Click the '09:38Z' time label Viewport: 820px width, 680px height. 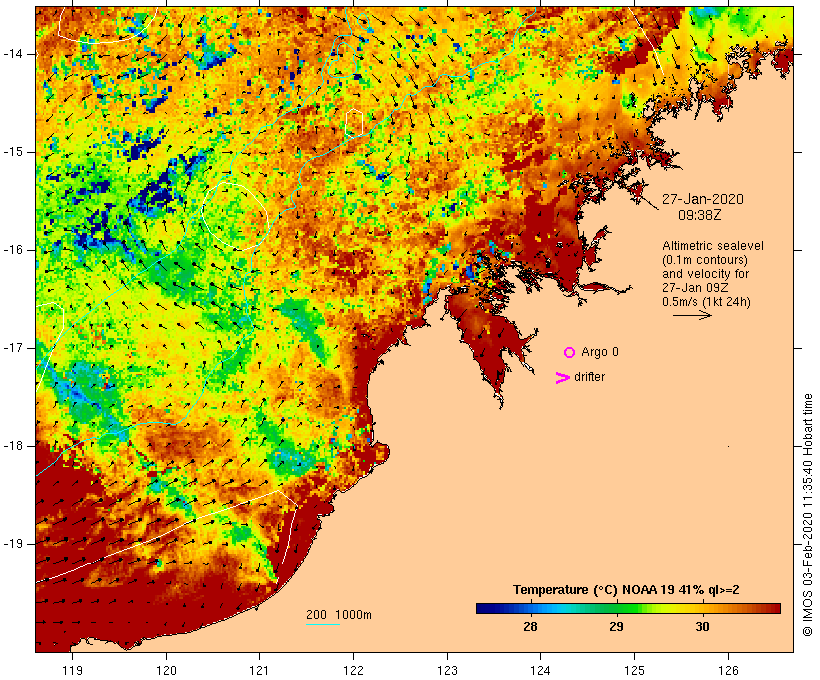700,215
